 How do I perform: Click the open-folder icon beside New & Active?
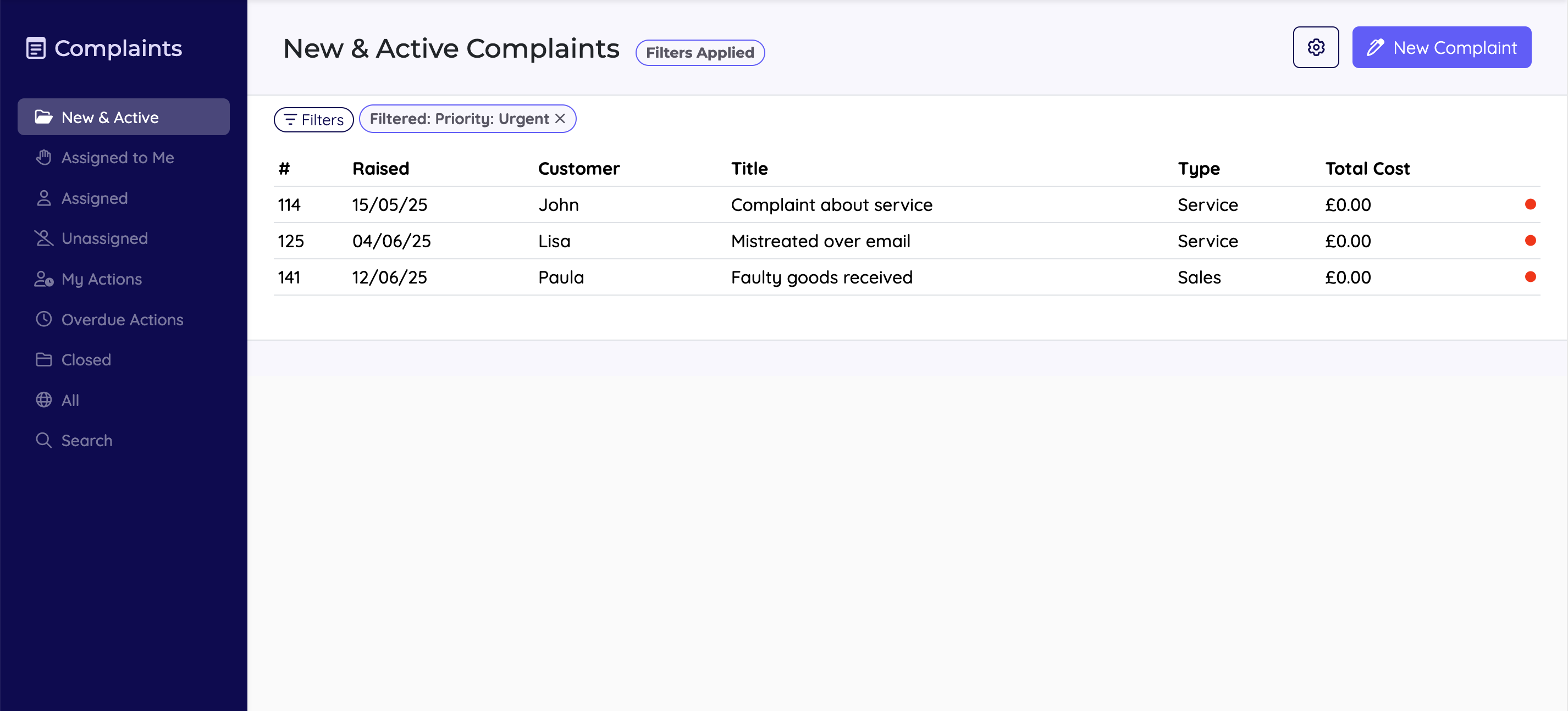coord(43,117)
